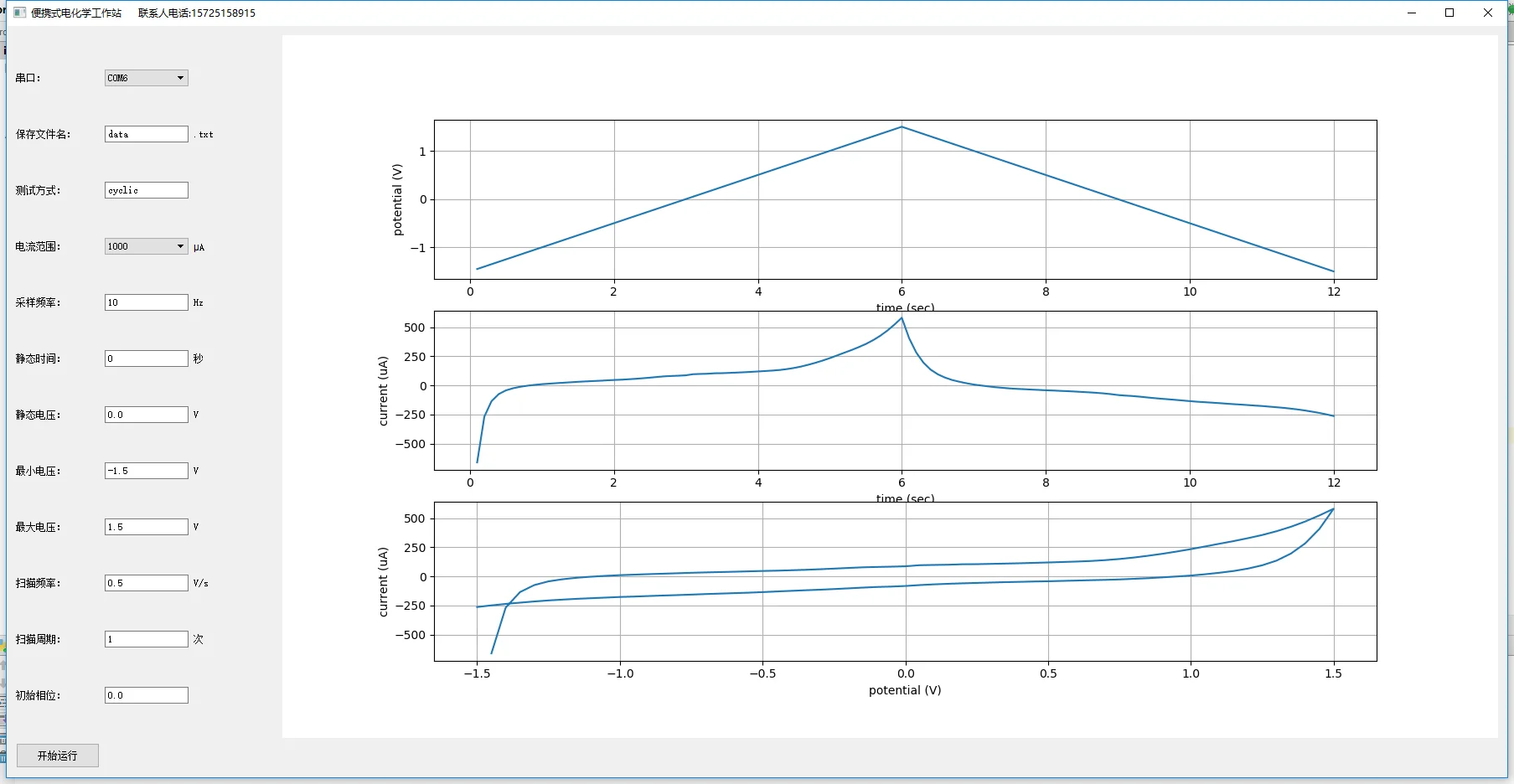Click the 静态时间 label
The height and width of the screenshot is (784, 1514).
[38, 358]
